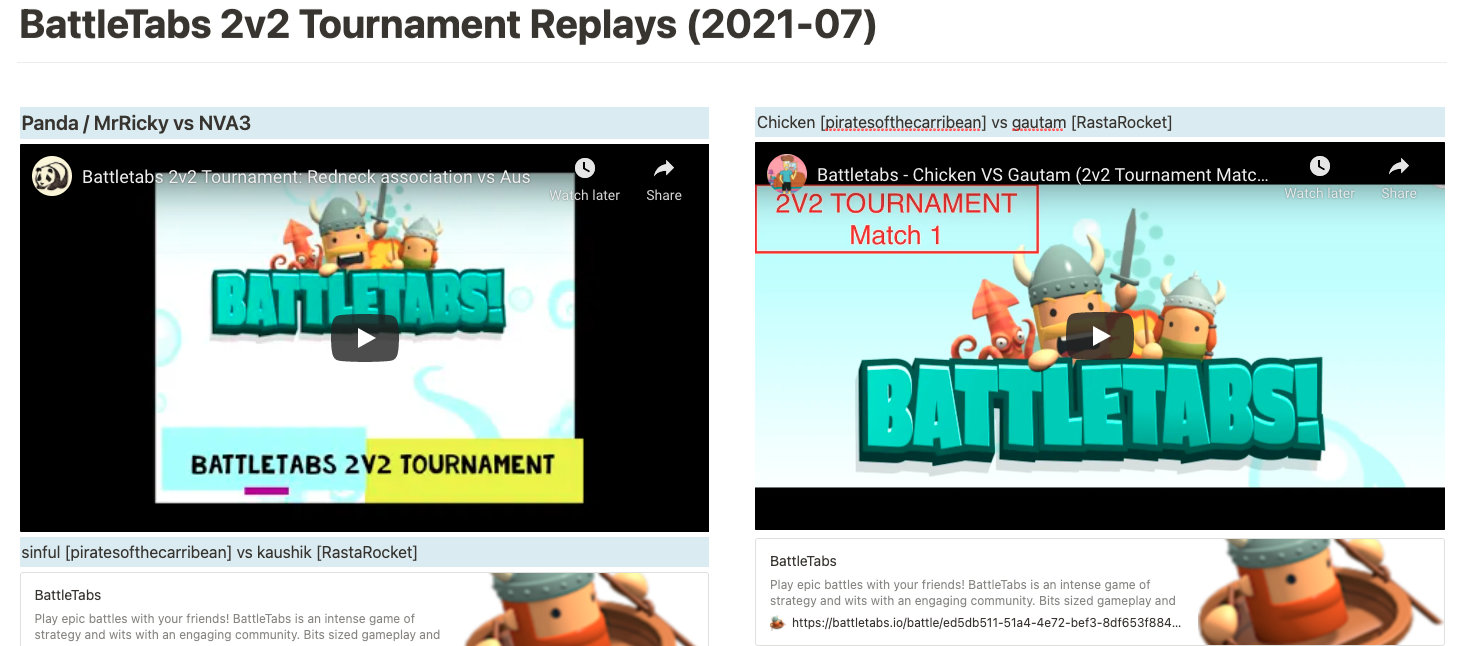Play the Chicken VS Gautam video
The width and height of the screenshot is (1464, 646).
[x=1100, y=336]
